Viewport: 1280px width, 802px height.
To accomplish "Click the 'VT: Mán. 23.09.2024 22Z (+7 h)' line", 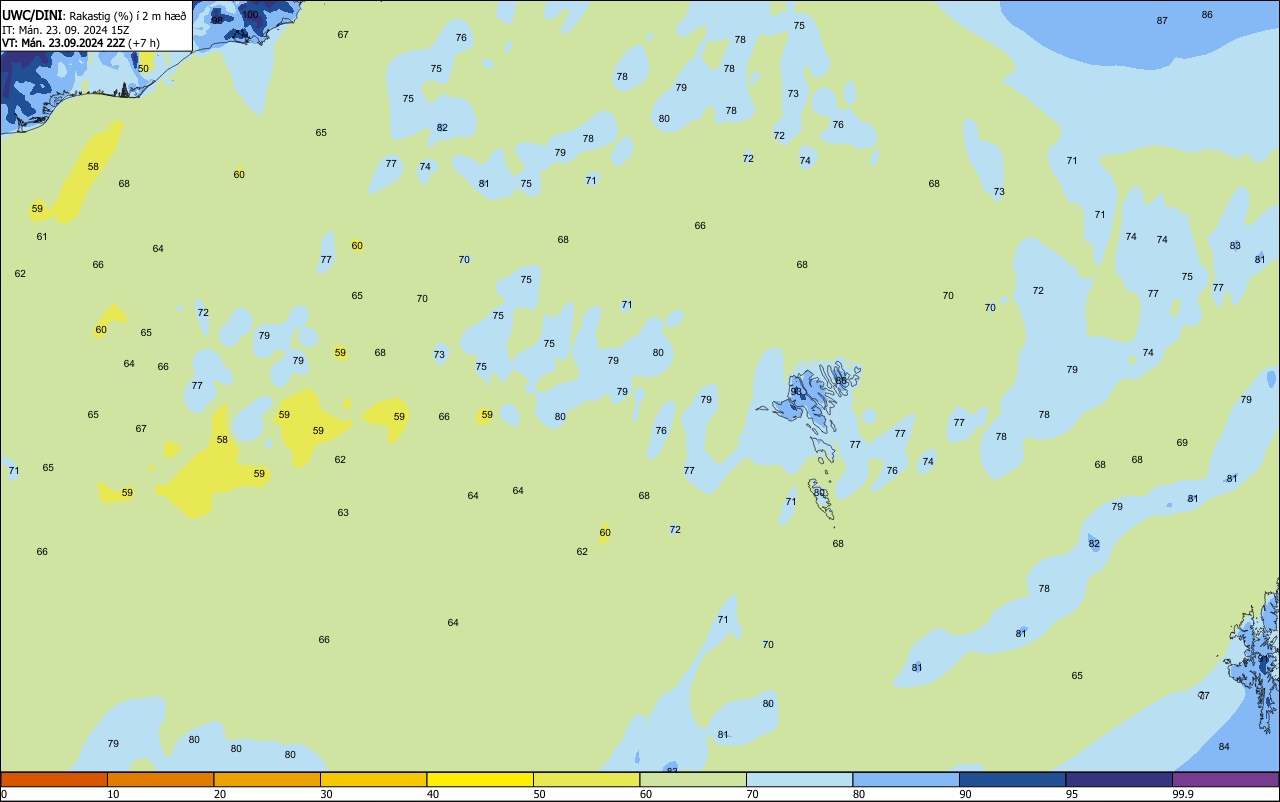I will click(80, 42).
